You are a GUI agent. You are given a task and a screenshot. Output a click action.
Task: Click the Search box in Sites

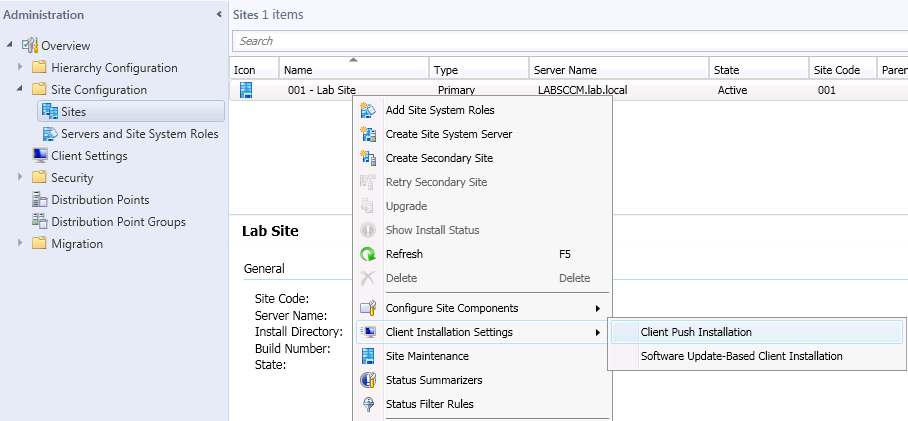570,41
